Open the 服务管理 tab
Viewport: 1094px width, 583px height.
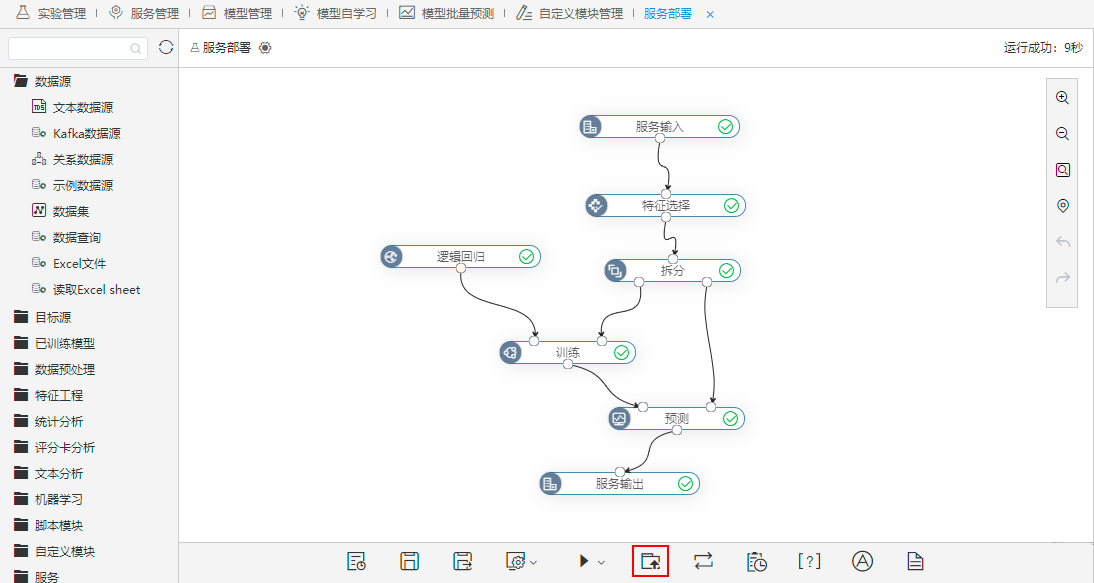coord(144,13)
